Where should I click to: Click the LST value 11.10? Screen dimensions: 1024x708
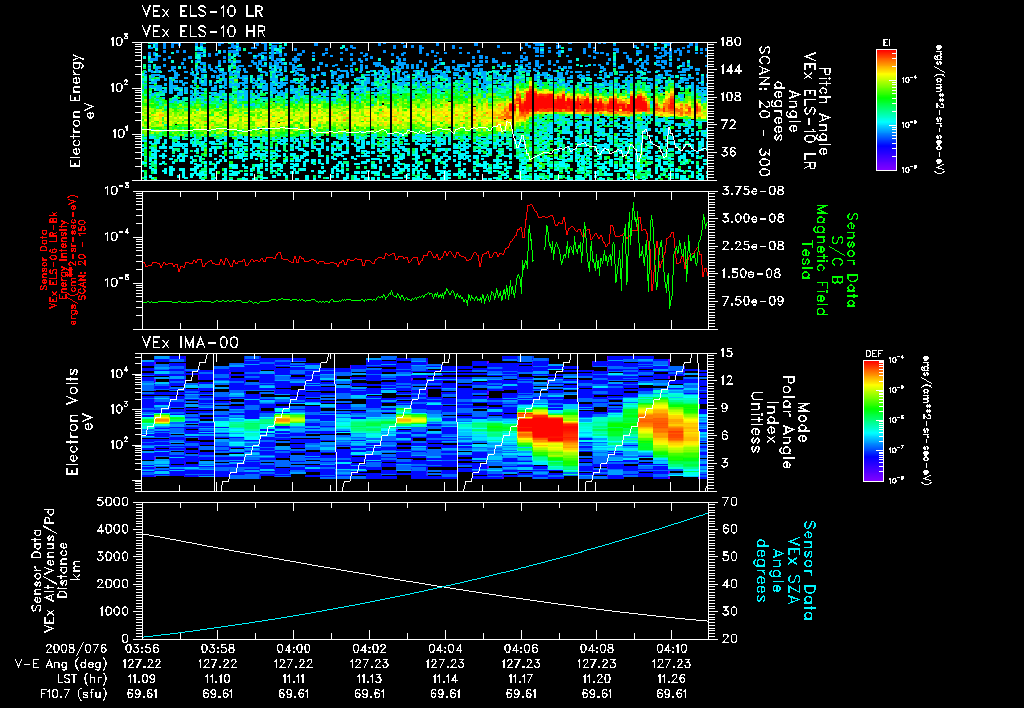point(217,679)
